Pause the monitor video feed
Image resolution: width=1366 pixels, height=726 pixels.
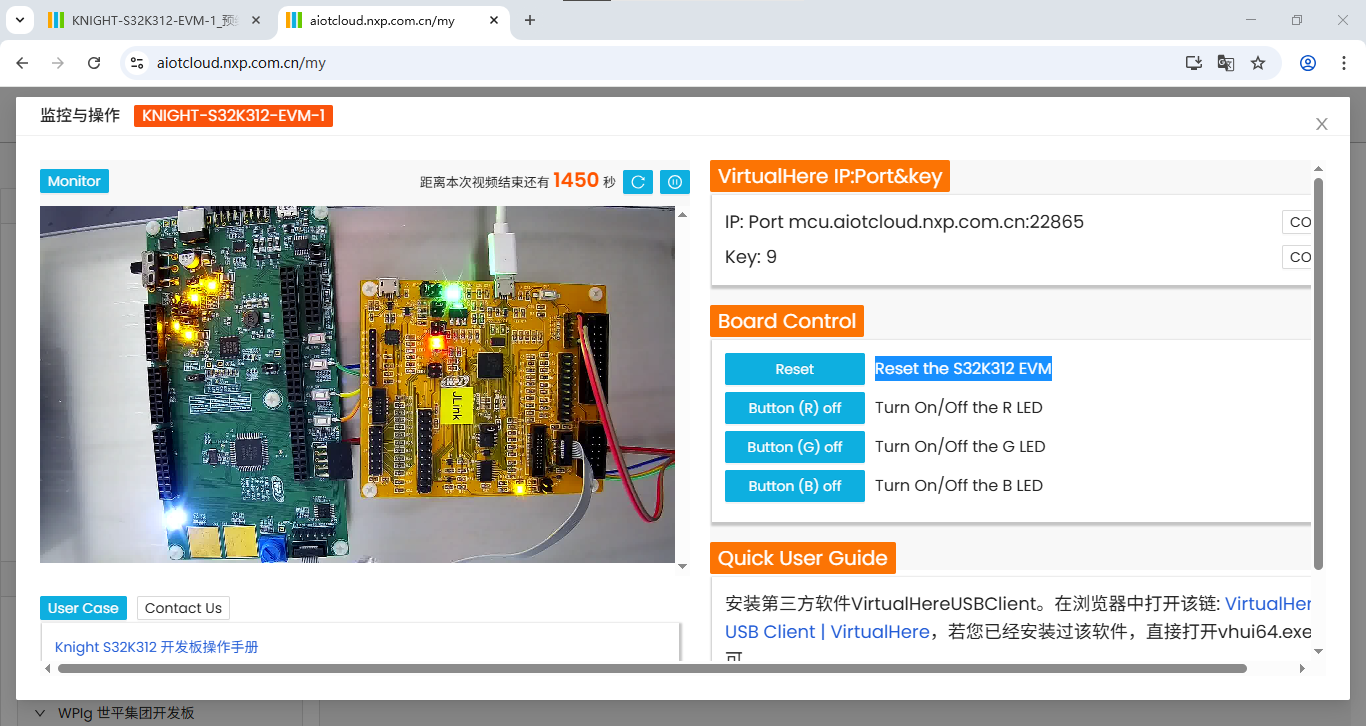(x=675, y=182)
